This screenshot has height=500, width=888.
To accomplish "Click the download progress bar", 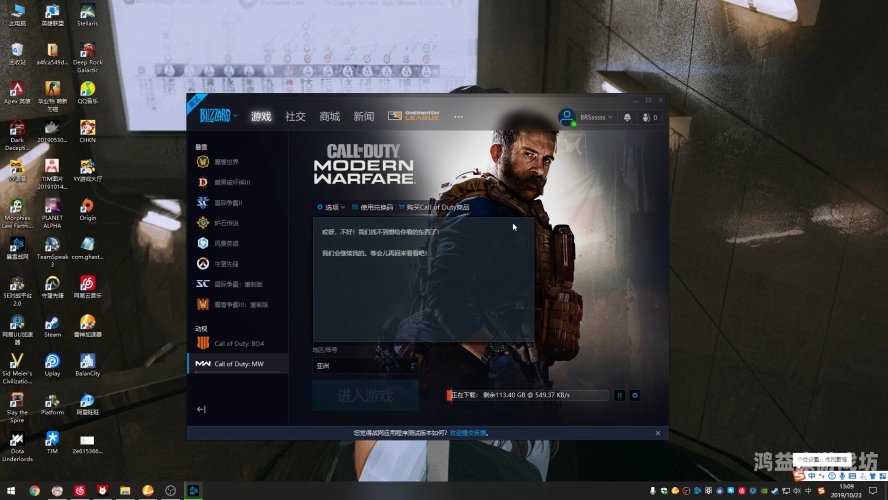I will 527,396.
